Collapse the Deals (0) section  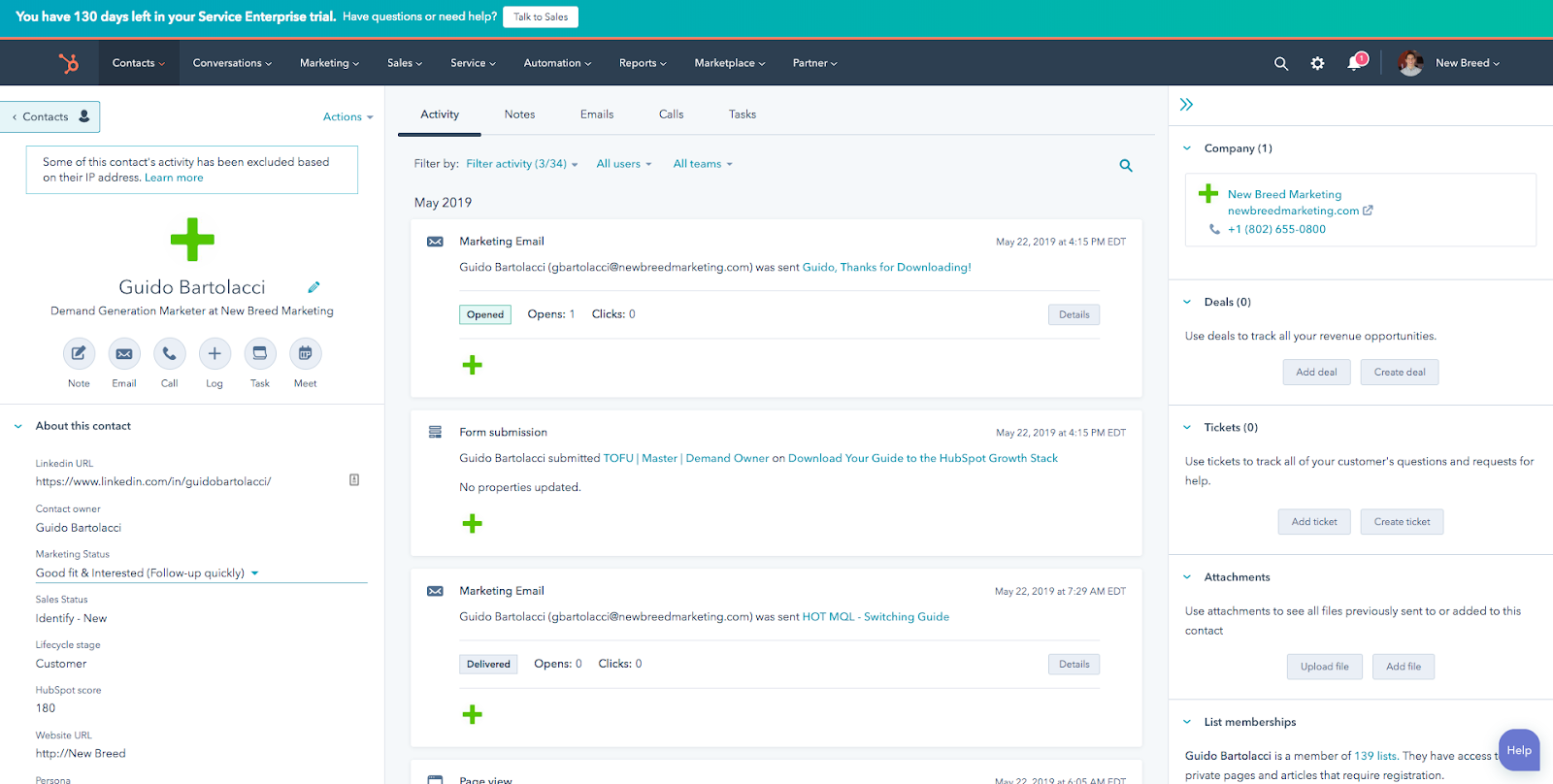1187,302
